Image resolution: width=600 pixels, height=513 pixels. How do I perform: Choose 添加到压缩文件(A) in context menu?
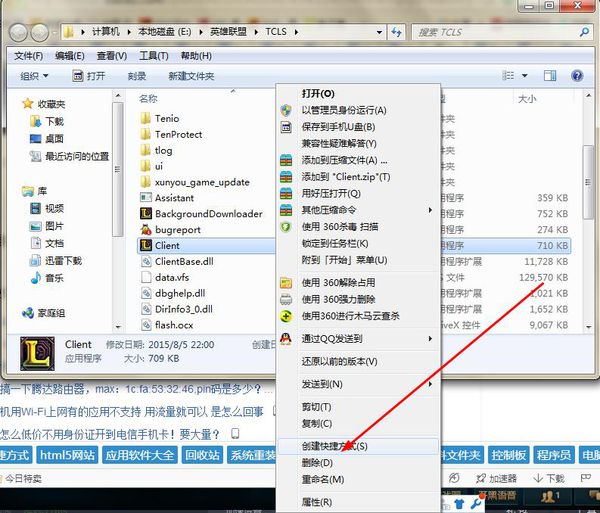pos(358,160)
